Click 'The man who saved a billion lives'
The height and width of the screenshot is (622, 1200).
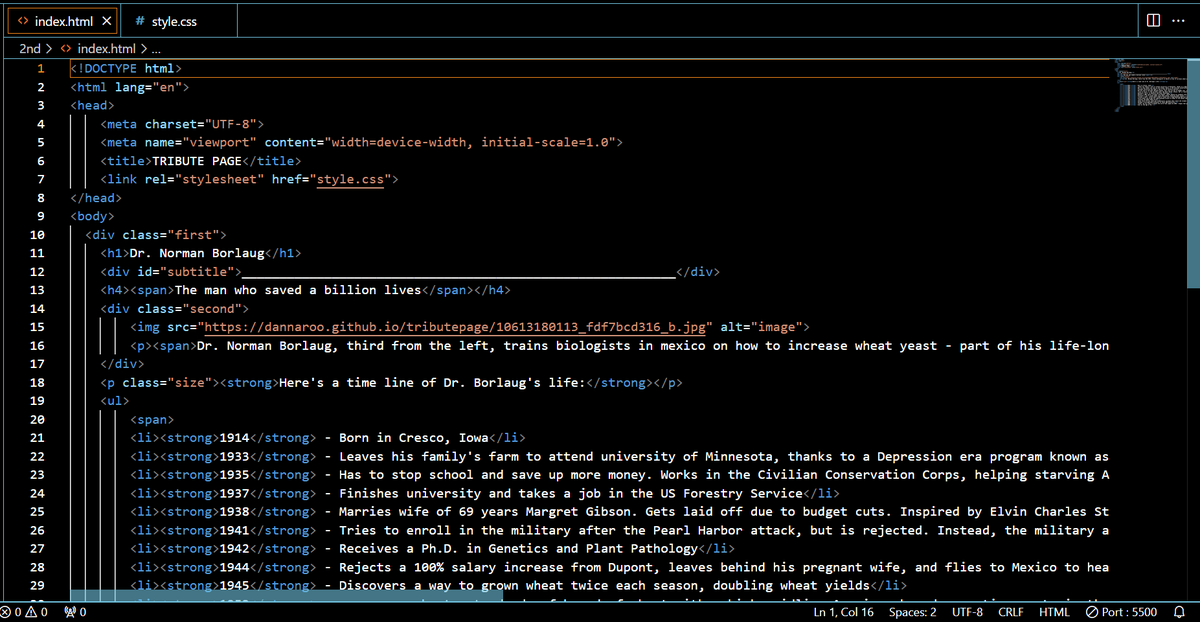point(298,290)
